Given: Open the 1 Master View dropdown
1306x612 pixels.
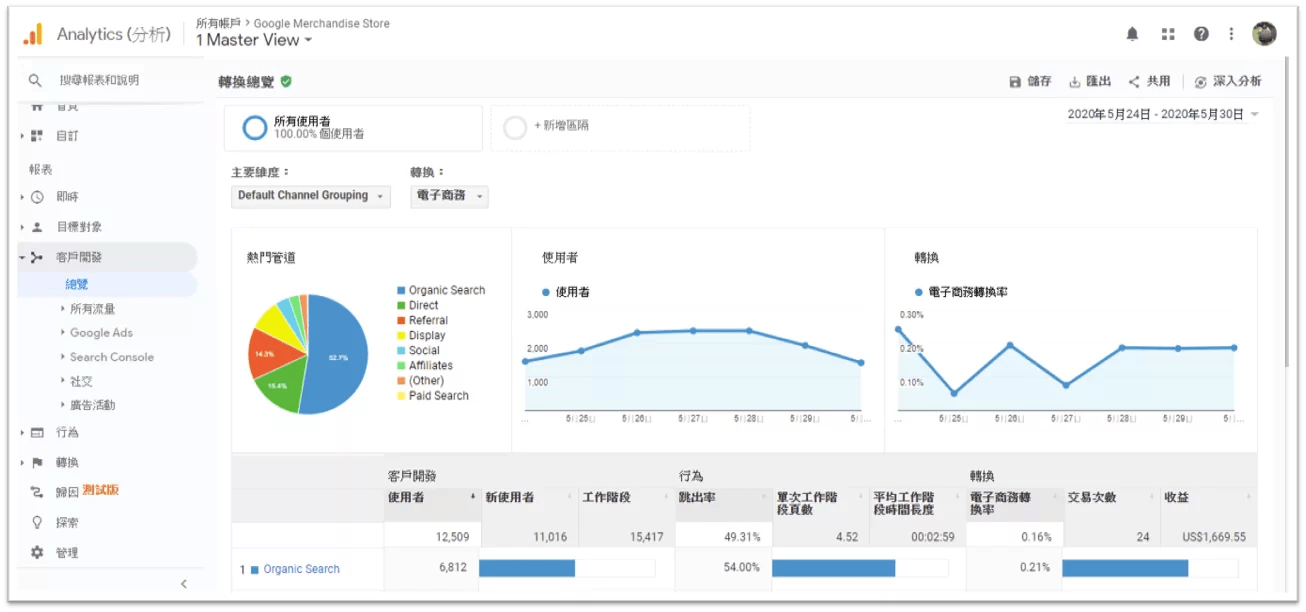Looking at the screenshot, I should coord(254,40).
